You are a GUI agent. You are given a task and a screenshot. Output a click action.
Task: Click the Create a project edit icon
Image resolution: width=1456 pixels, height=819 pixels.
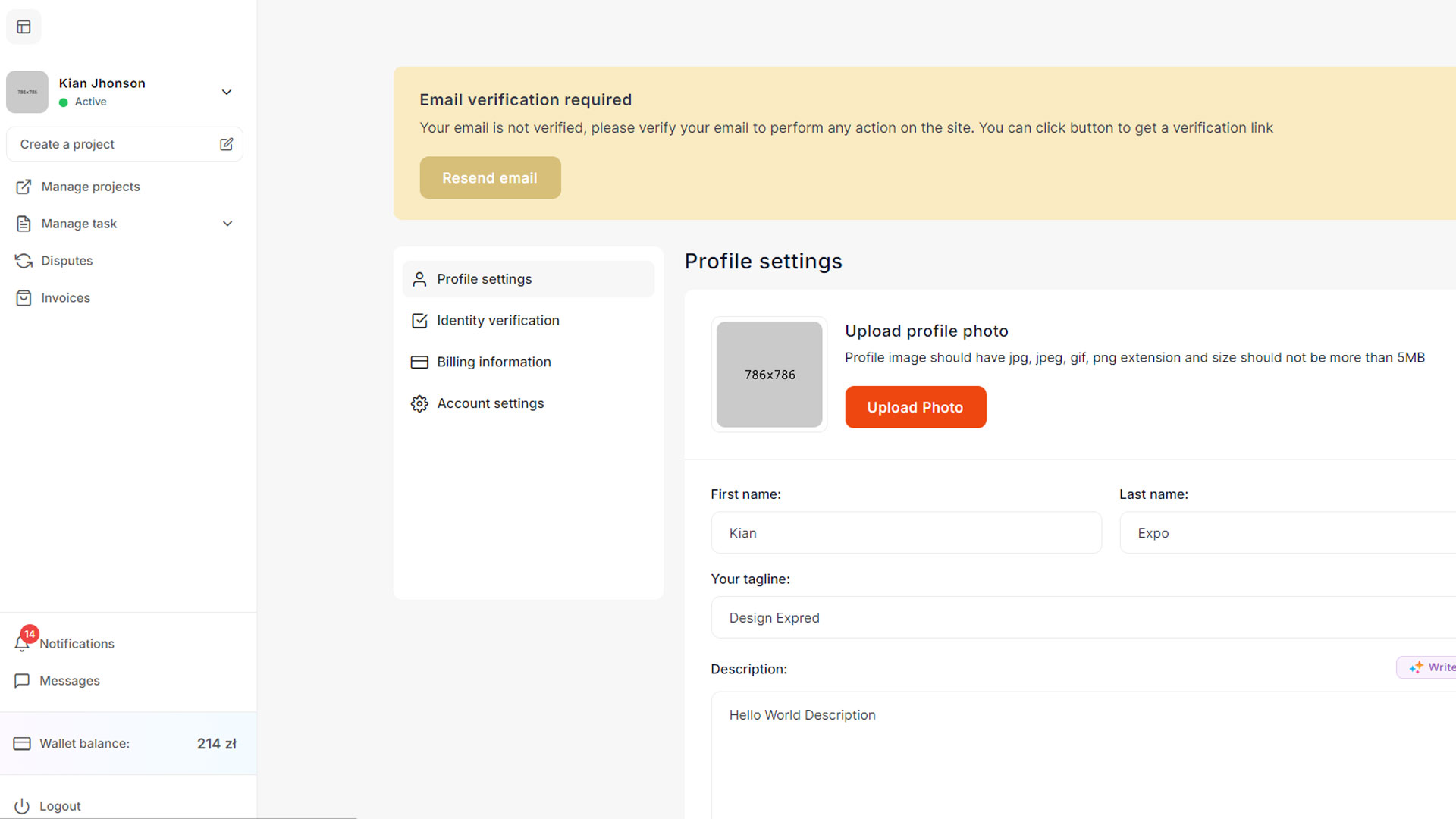[x=226, y=144]
